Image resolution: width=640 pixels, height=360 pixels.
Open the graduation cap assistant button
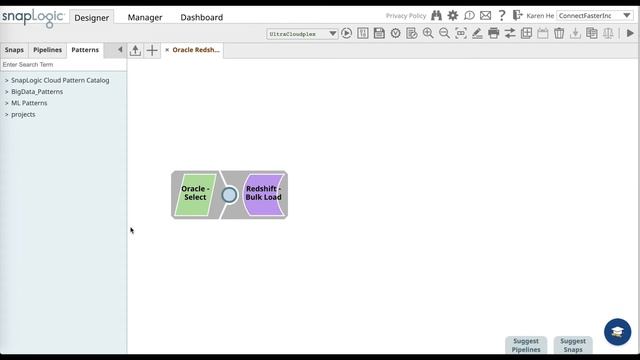pos(617,332)
